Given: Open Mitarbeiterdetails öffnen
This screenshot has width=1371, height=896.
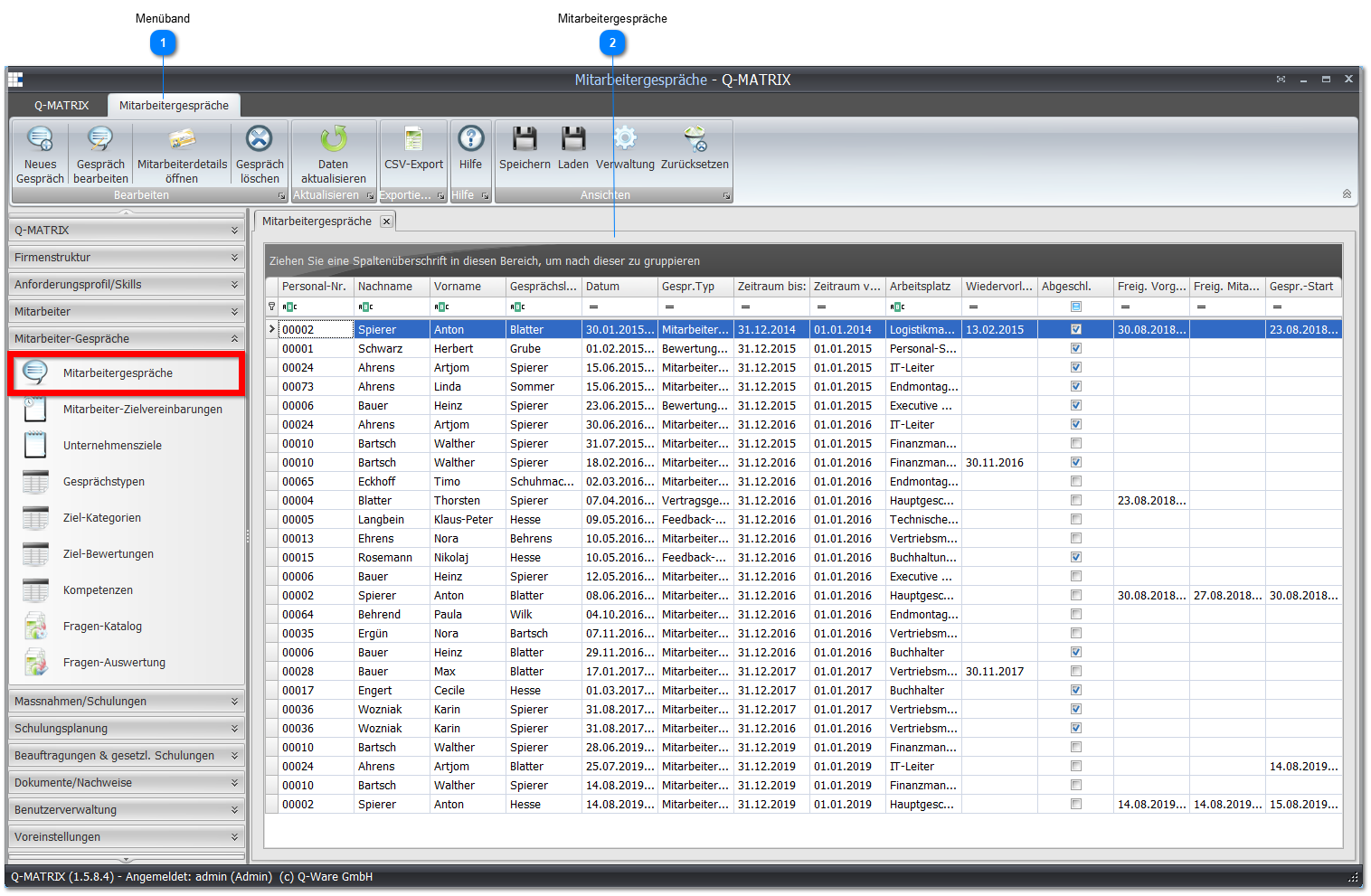Looking at the screenshot, I should [x=182, y=155].
